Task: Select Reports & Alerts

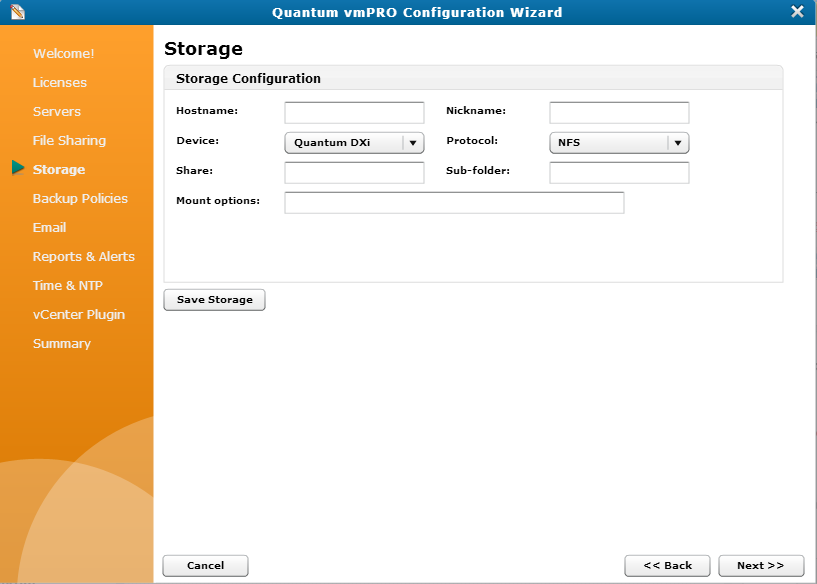Action: 83,256
